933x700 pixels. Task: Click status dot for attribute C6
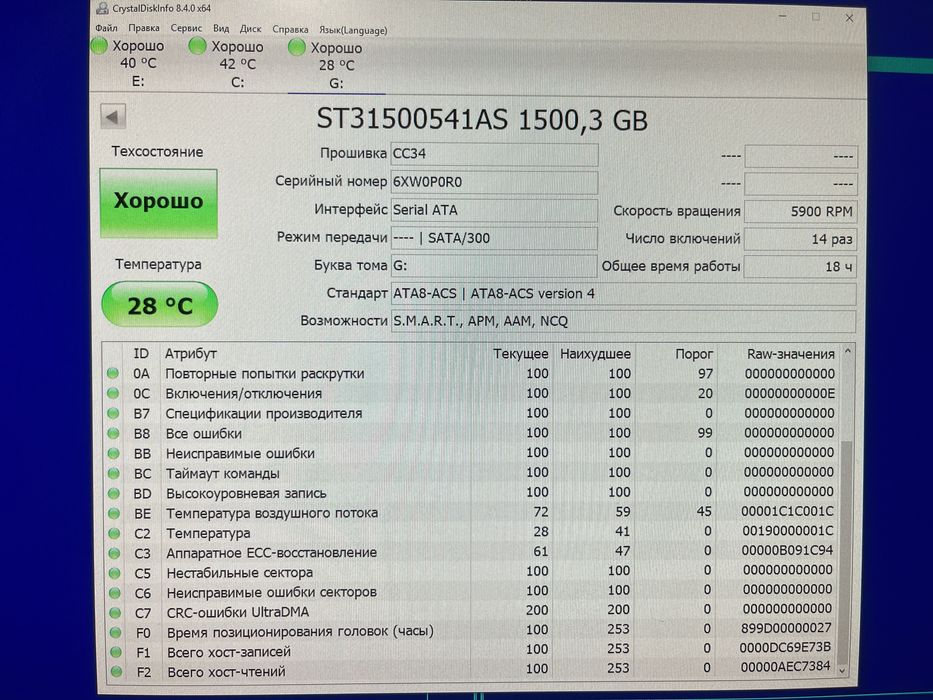(x=115, y=593)
